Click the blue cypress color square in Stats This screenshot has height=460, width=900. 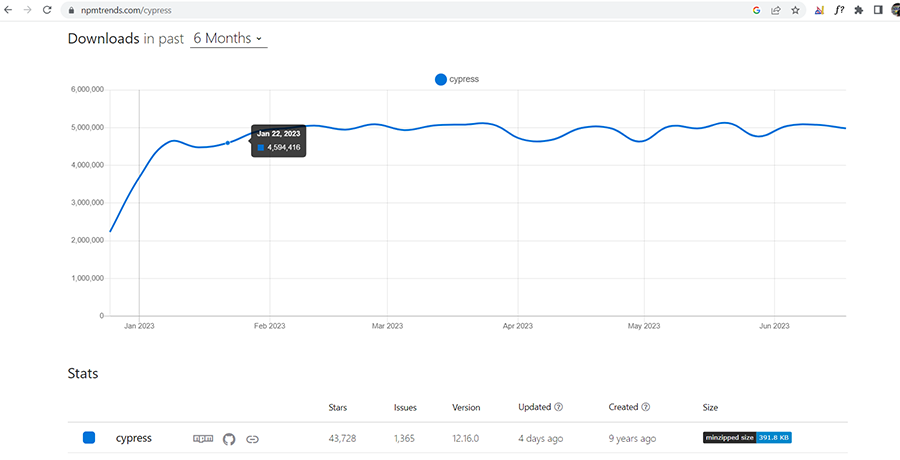click(89, 438)
